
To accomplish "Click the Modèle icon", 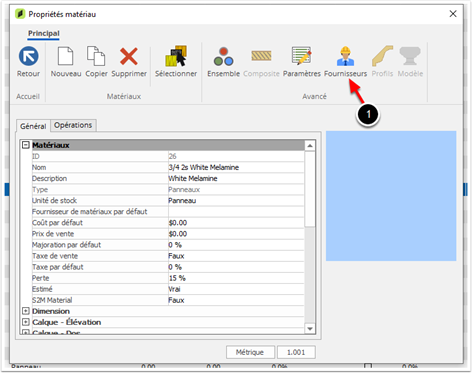I will click(x=410, y=56).
